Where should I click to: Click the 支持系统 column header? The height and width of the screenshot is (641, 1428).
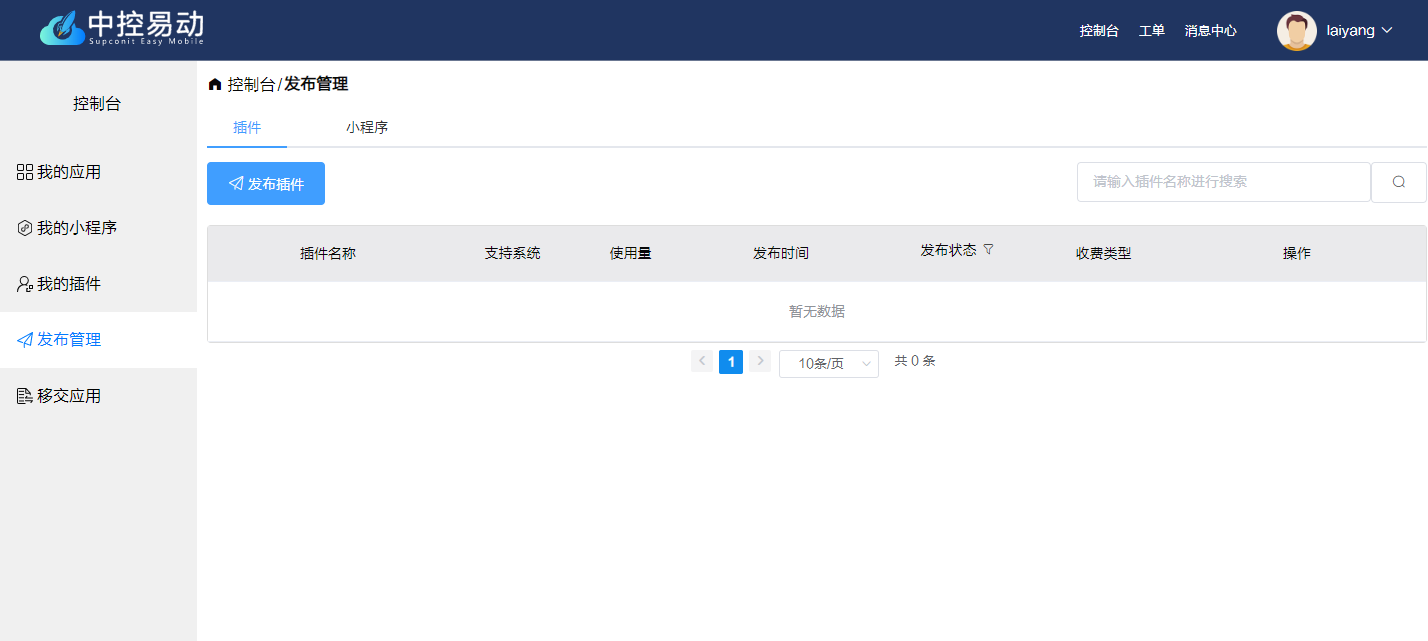pyautogui.click(x=512, y=253)
